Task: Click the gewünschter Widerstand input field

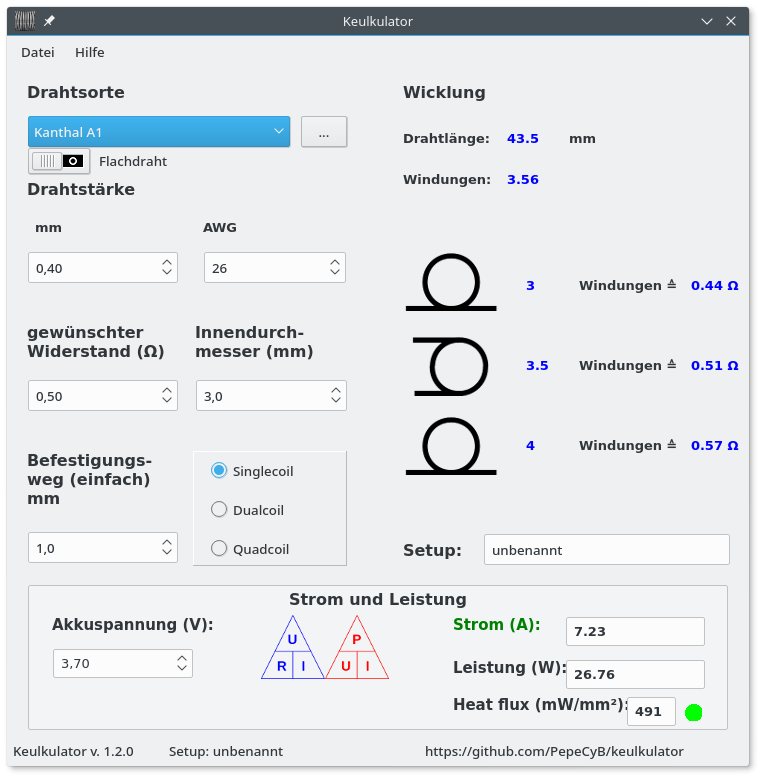Action: (90, 396)
